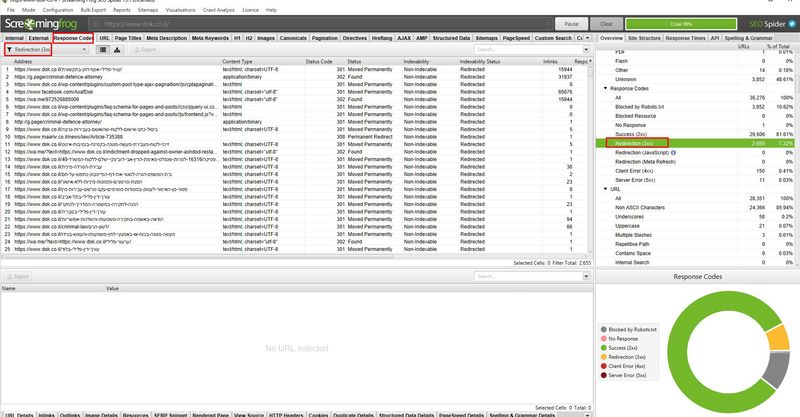Viewport: 800px width, 417px height.
Task: Switch to the Site Structure tab
Action: (644, 38)
